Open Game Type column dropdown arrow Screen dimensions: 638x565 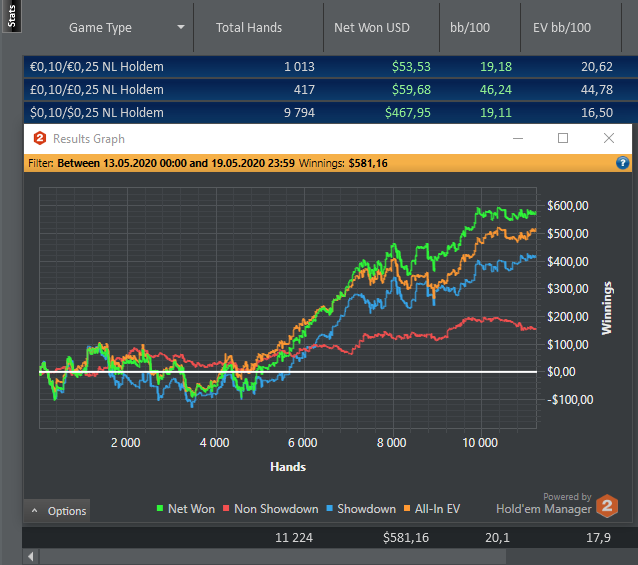point(181,27)
